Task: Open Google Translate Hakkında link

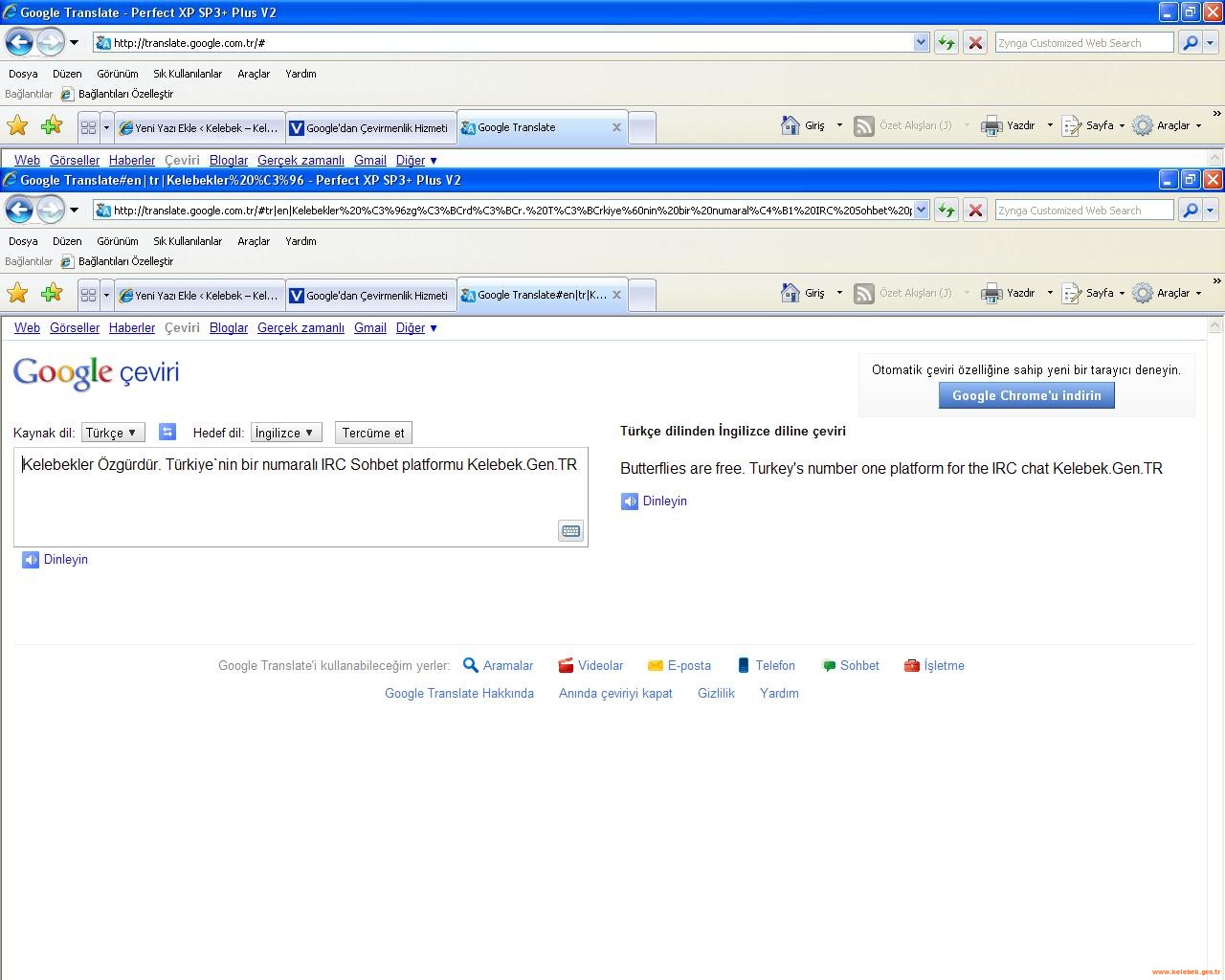Action: click(x=459, y=694)
